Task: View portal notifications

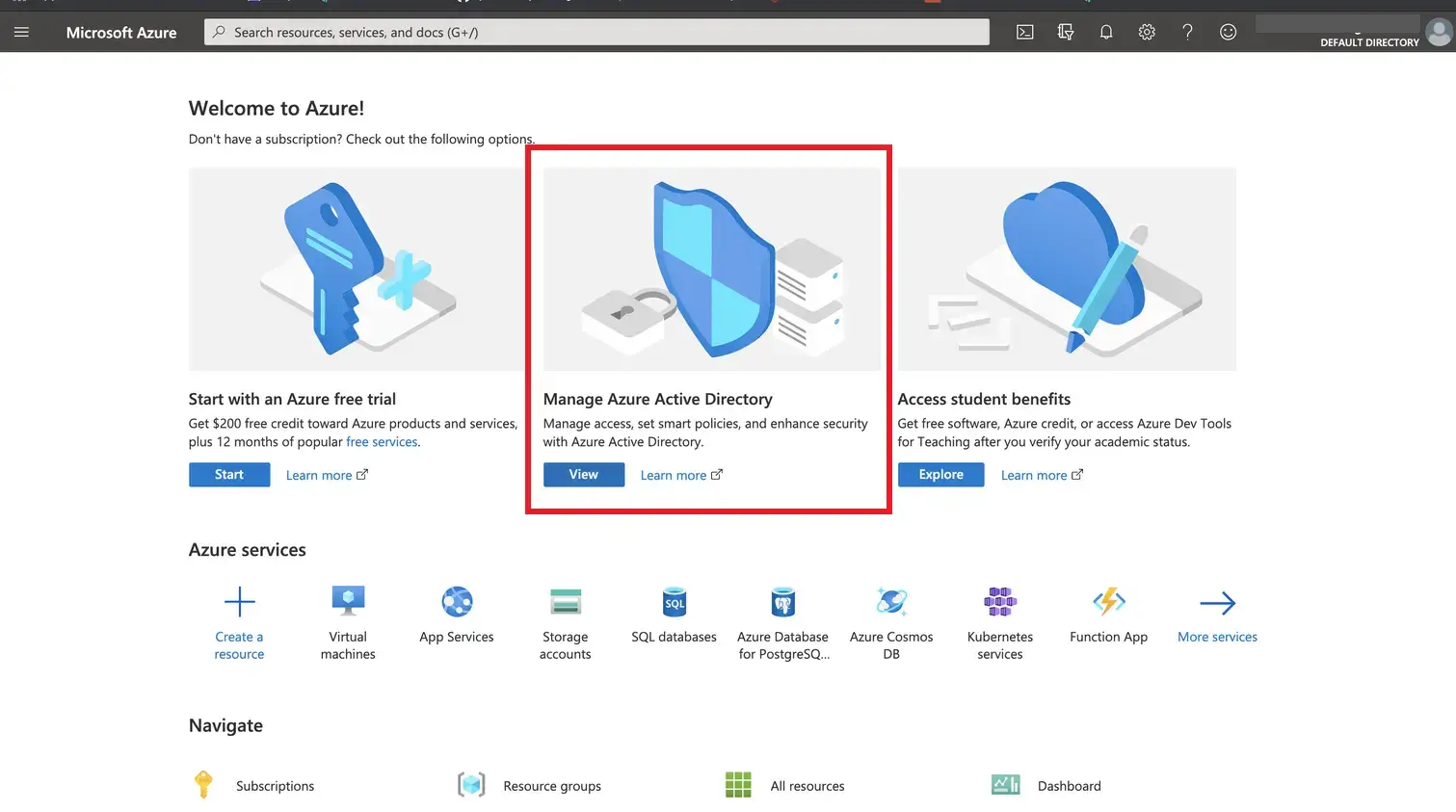Action: pos(1105,32)
